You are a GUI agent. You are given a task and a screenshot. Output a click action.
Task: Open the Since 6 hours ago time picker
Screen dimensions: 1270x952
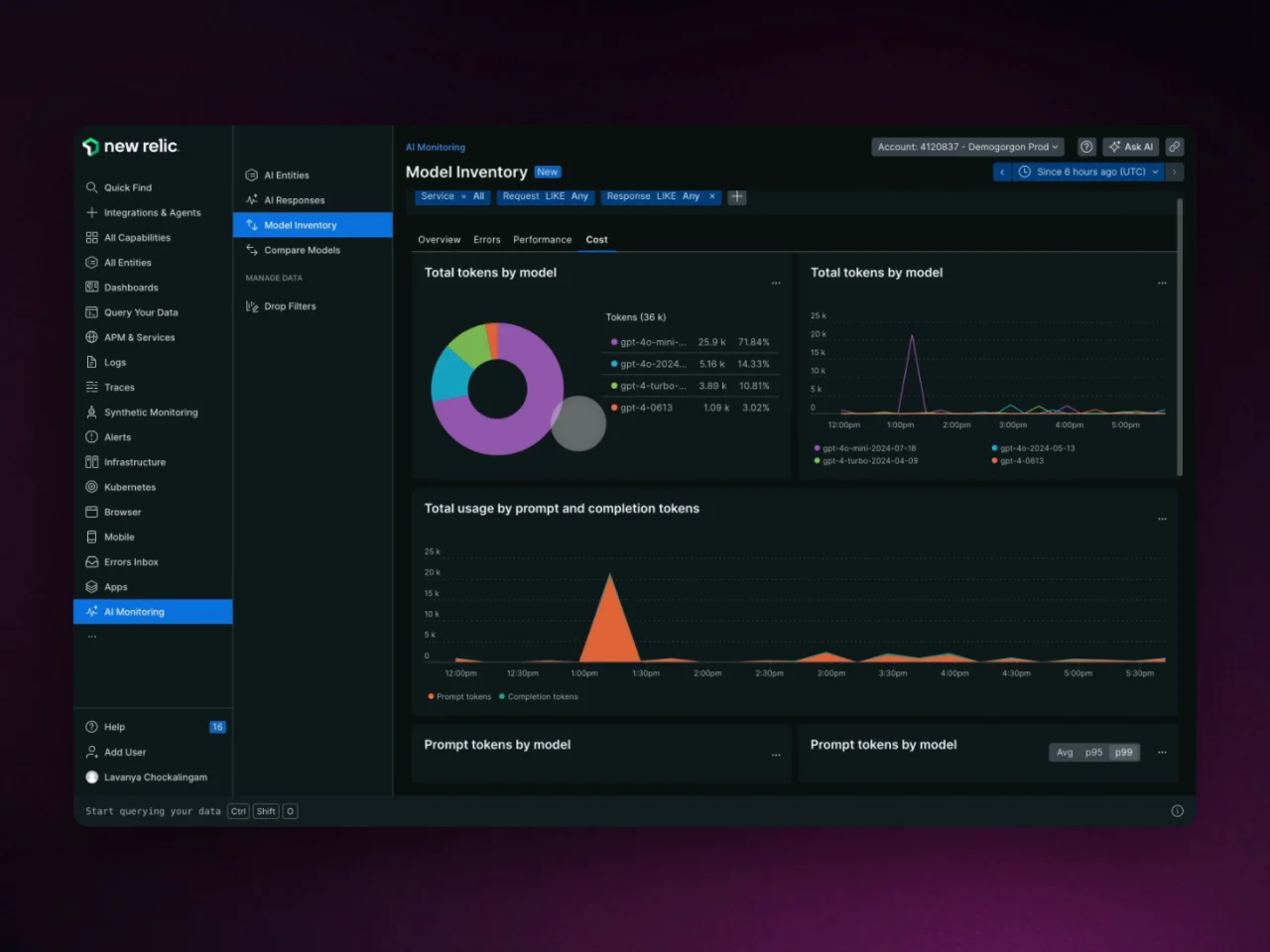click(x=1088, y=172)
